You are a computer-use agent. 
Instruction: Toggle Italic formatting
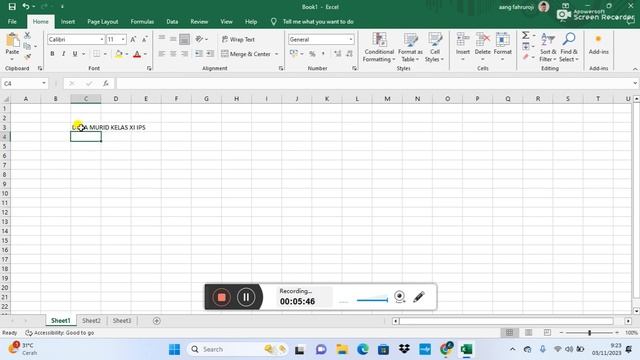[x=64, y=54]
